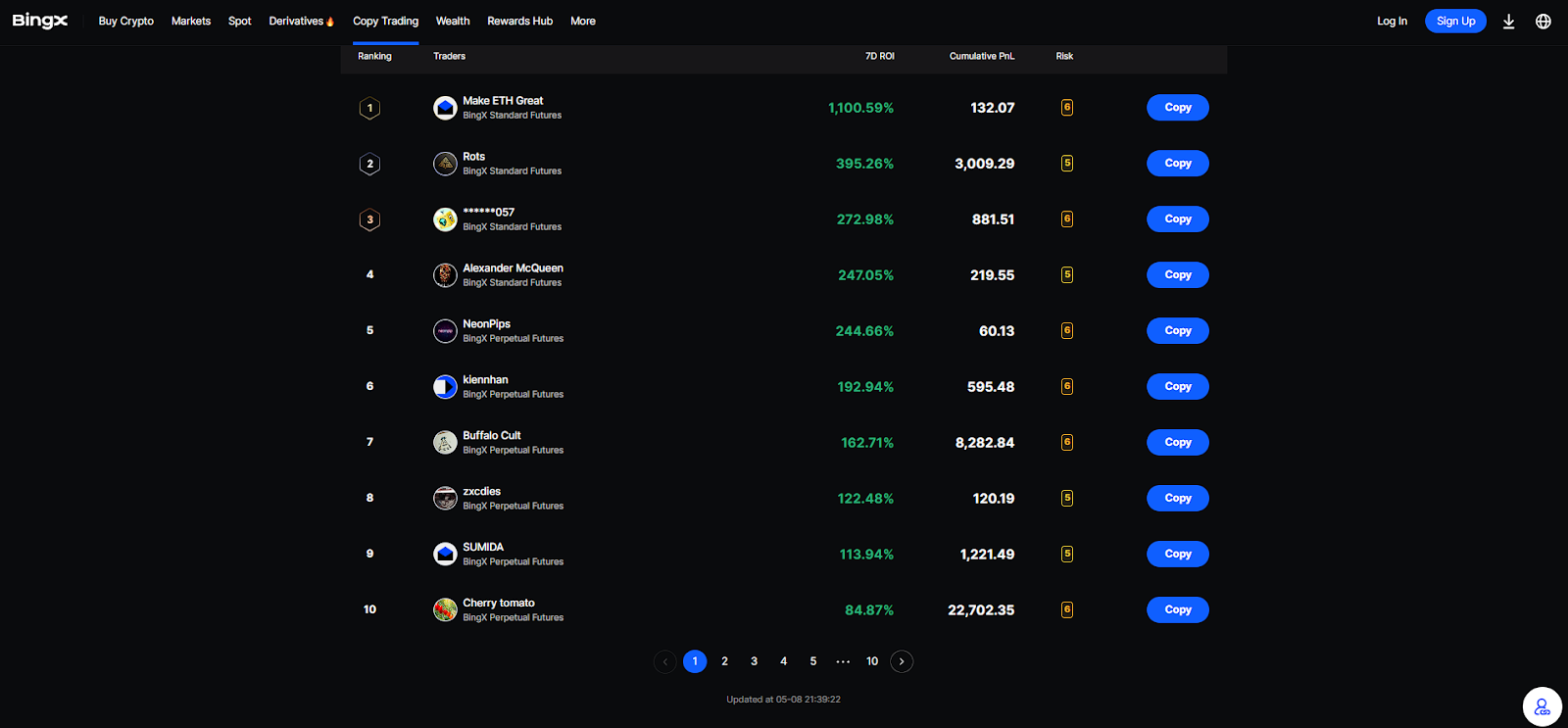
Task: Copy the zxcdies trader
Action: 1178,499
